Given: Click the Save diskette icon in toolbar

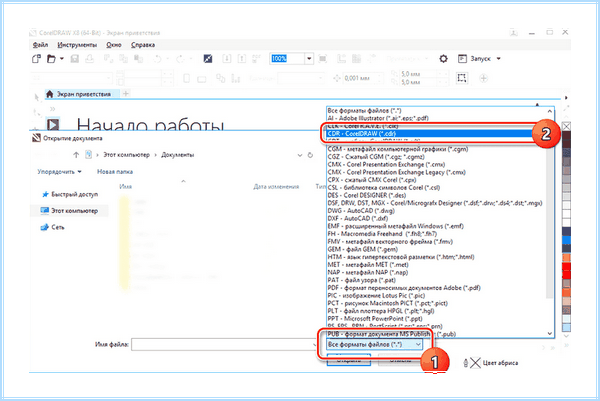Looking at the screenshot, I should [x=75, y=59].
